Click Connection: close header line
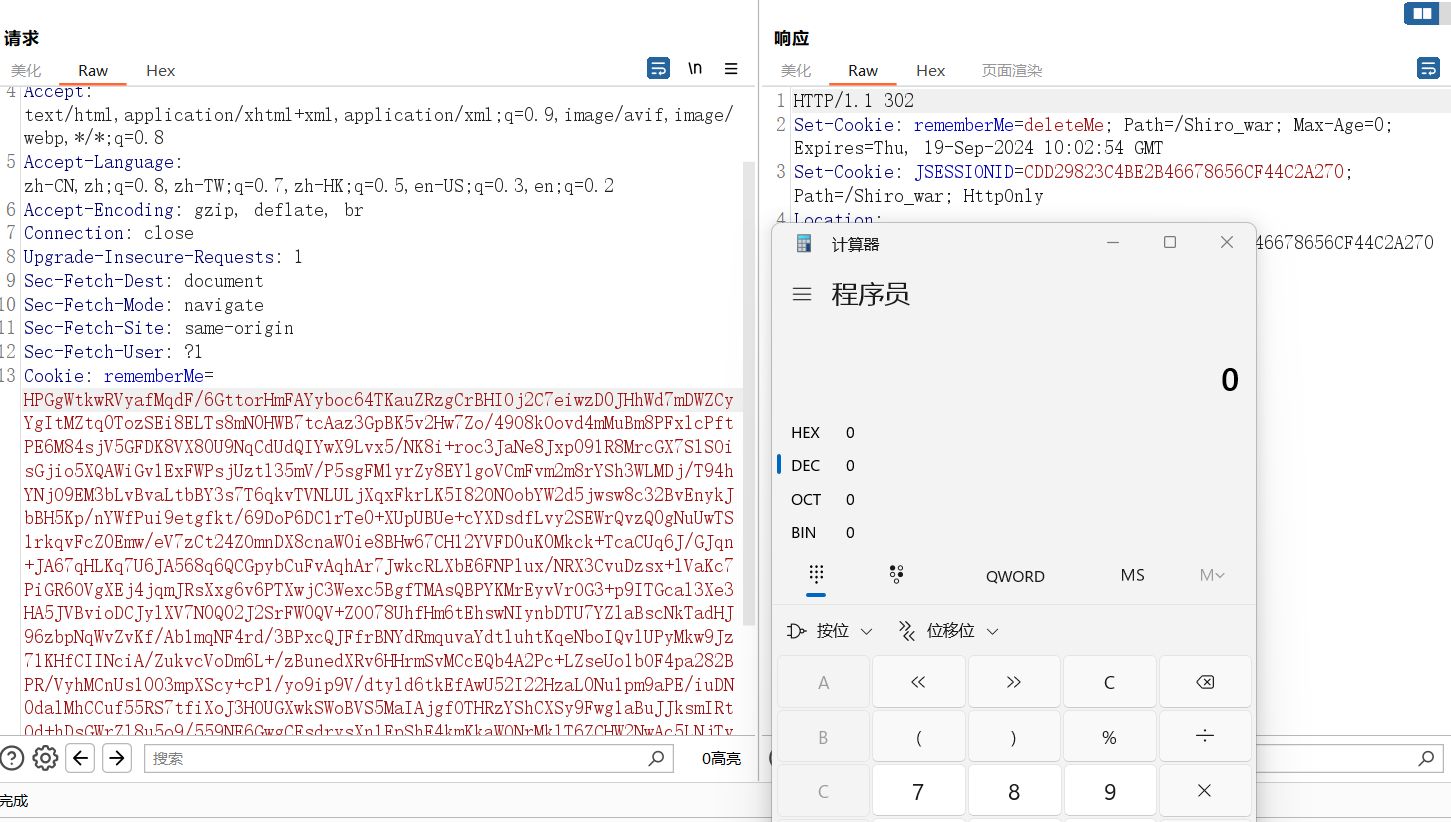 pos(109,233)
